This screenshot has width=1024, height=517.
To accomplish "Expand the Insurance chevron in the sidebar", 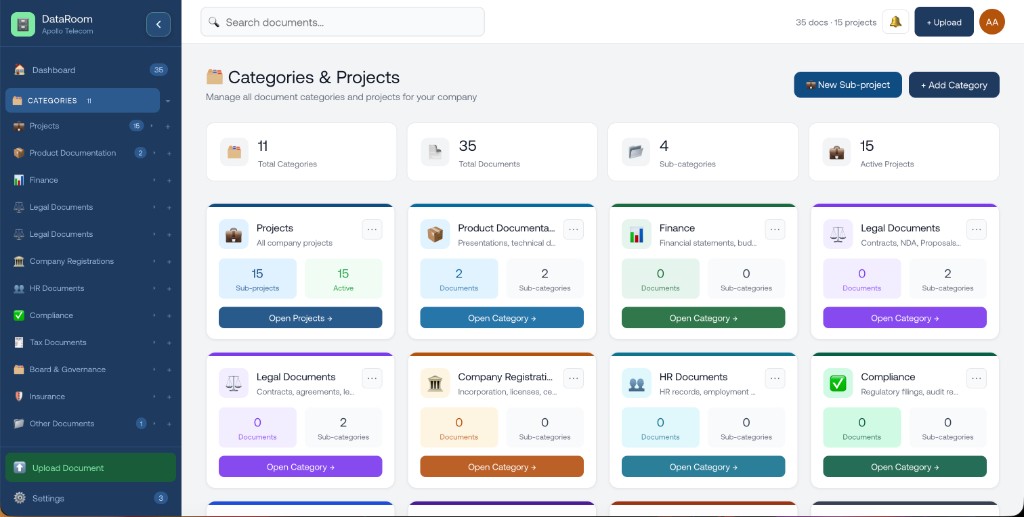I will (155, 396).
